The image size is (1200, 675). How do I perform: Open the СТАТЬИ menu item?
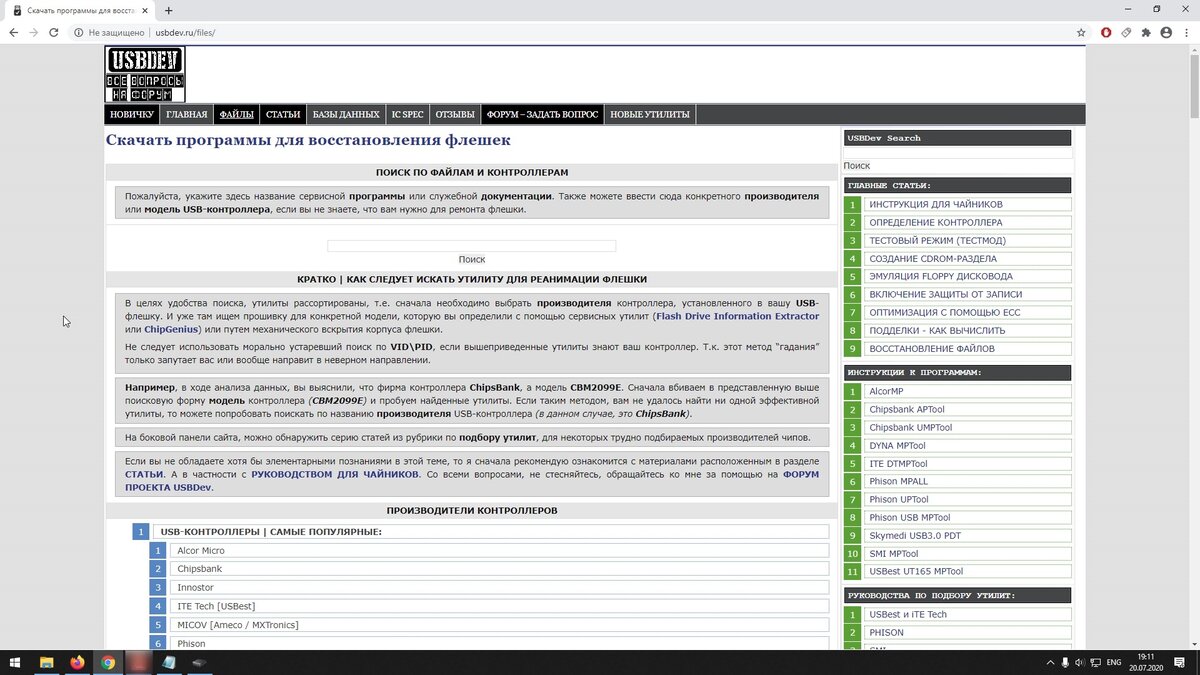283,114
